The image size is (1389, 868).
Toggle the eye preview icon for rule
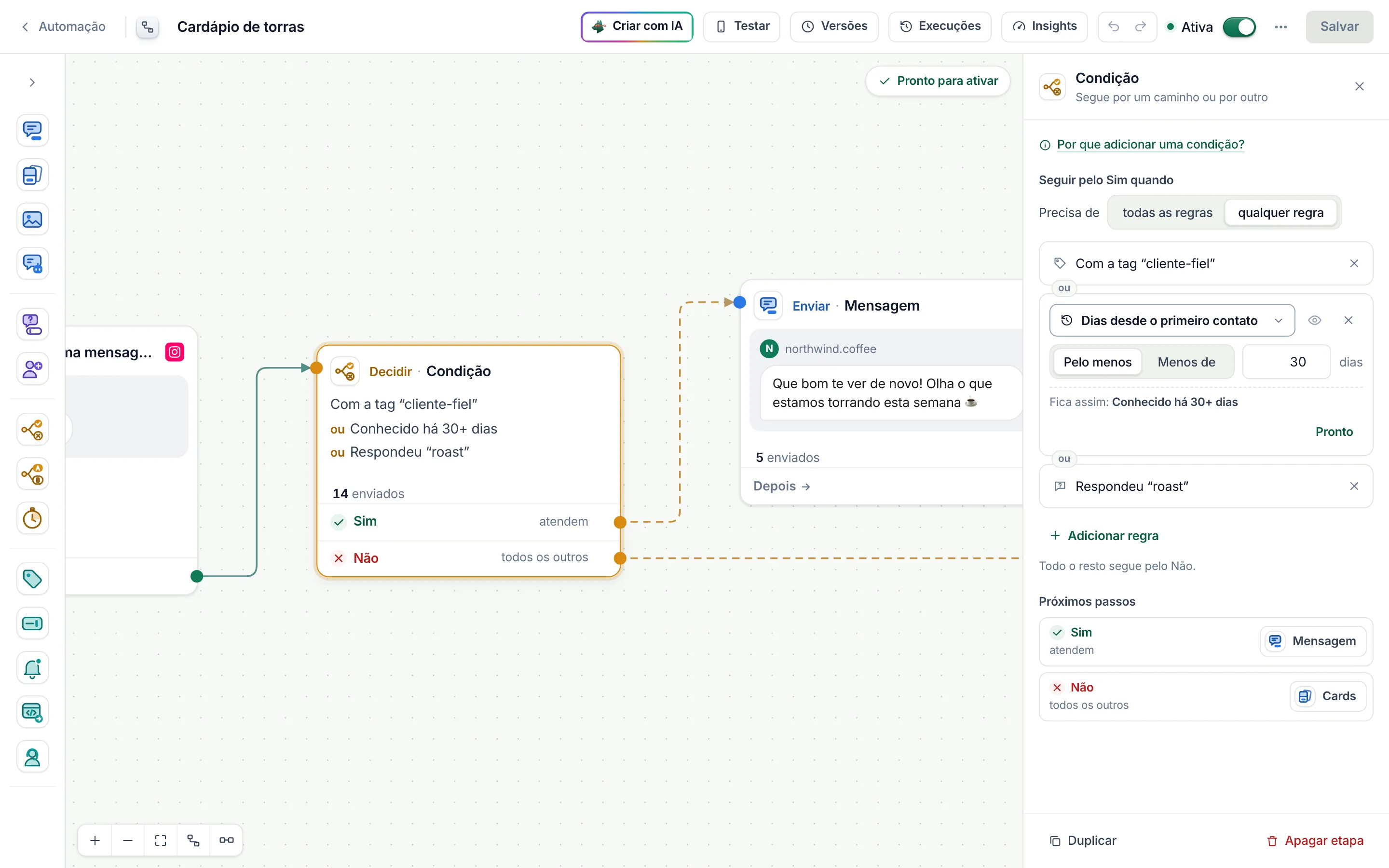(x=1314, y=320)
